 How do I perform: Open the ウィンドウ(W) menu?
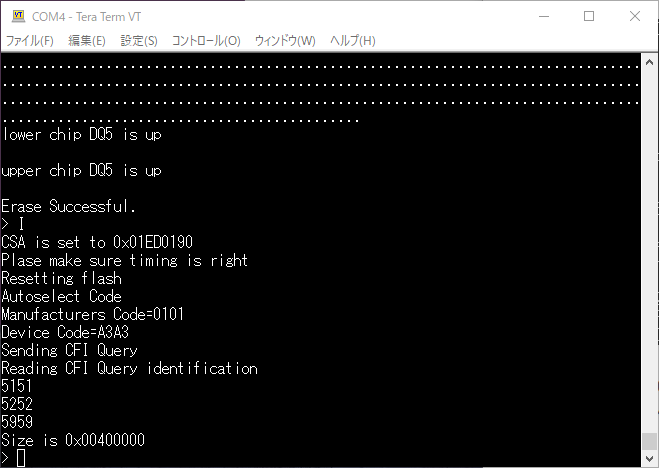coord(285,41)
